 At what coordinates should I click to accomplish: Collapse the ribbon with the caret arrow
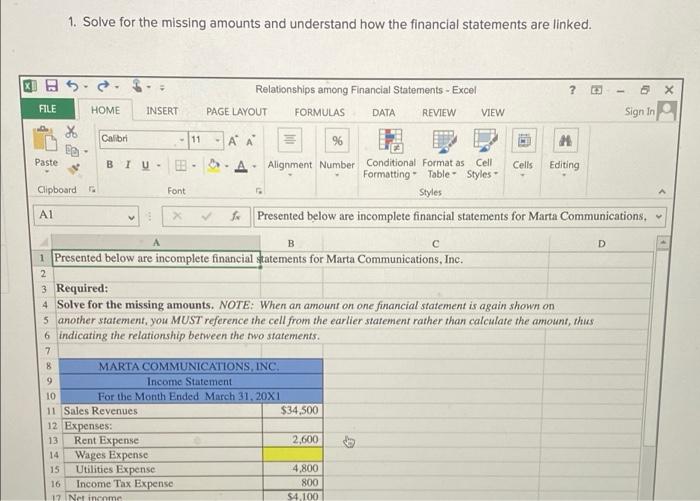point(662,192)
